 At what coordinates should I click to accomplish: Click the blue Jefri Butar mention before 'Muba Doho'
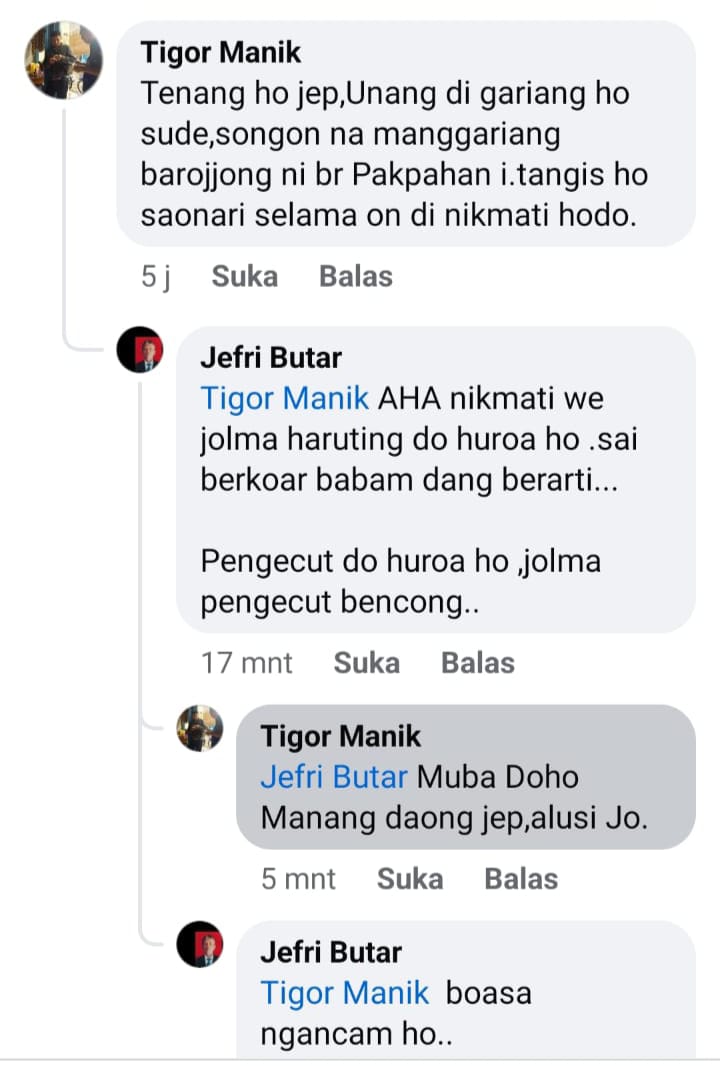pyautogui.click(x=334, y=777)
